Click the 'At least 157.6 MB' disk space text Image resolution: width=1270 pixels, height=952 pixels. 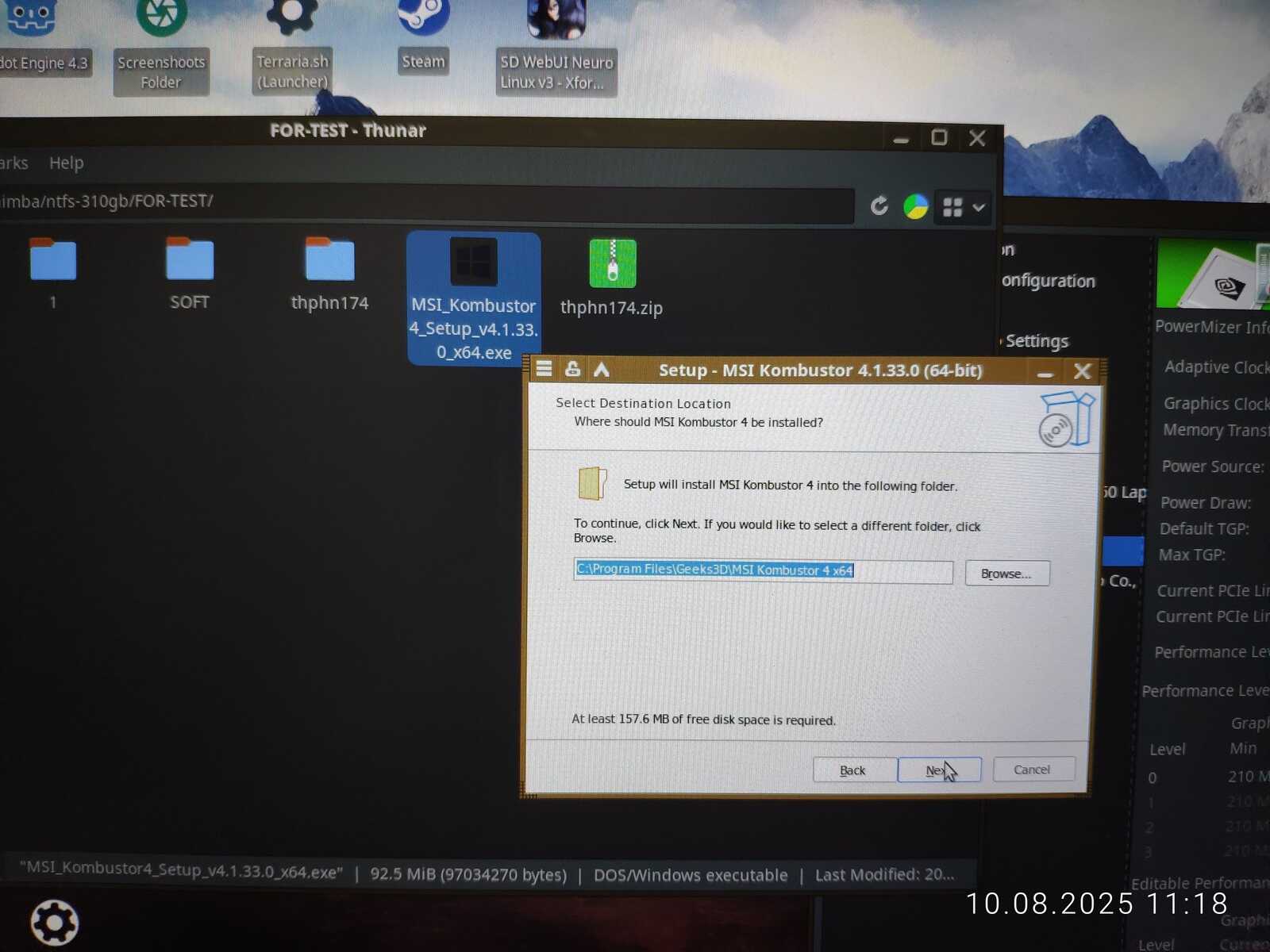(x=703, y=720)
